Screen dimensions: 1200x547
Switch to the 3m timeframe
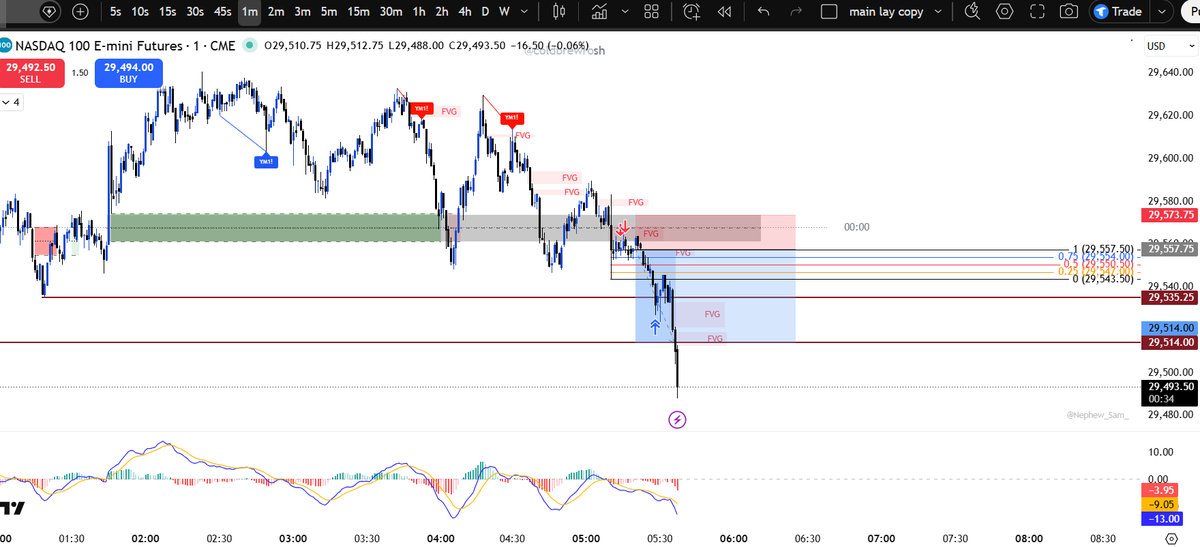[303, 12]
